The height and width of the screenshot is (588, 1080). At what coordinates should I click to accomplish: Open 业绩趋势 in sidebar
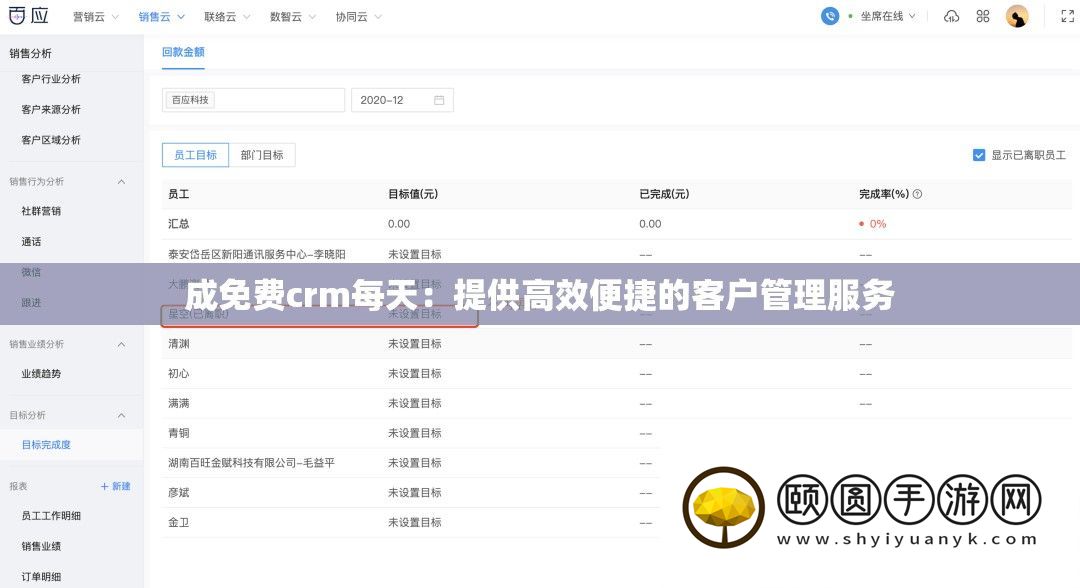(41, 374)
